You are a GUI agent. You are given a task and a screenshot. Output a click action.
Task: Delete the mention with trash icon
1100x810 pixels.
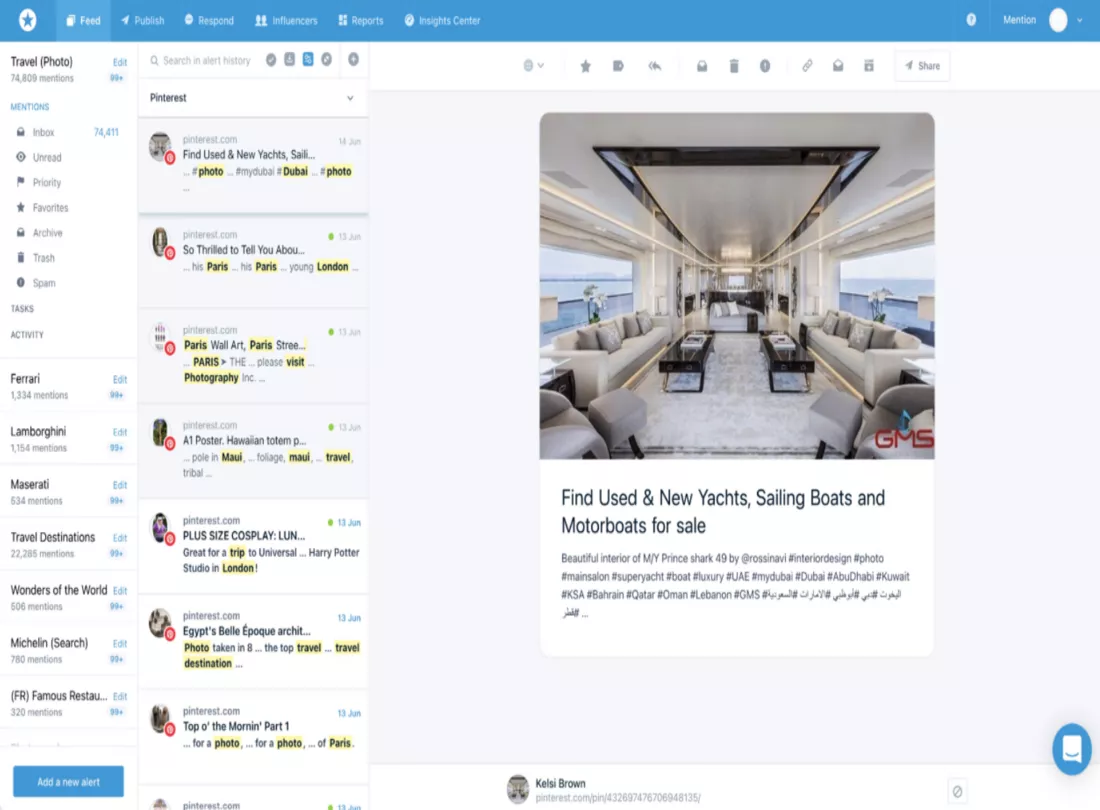click(734, 66)
